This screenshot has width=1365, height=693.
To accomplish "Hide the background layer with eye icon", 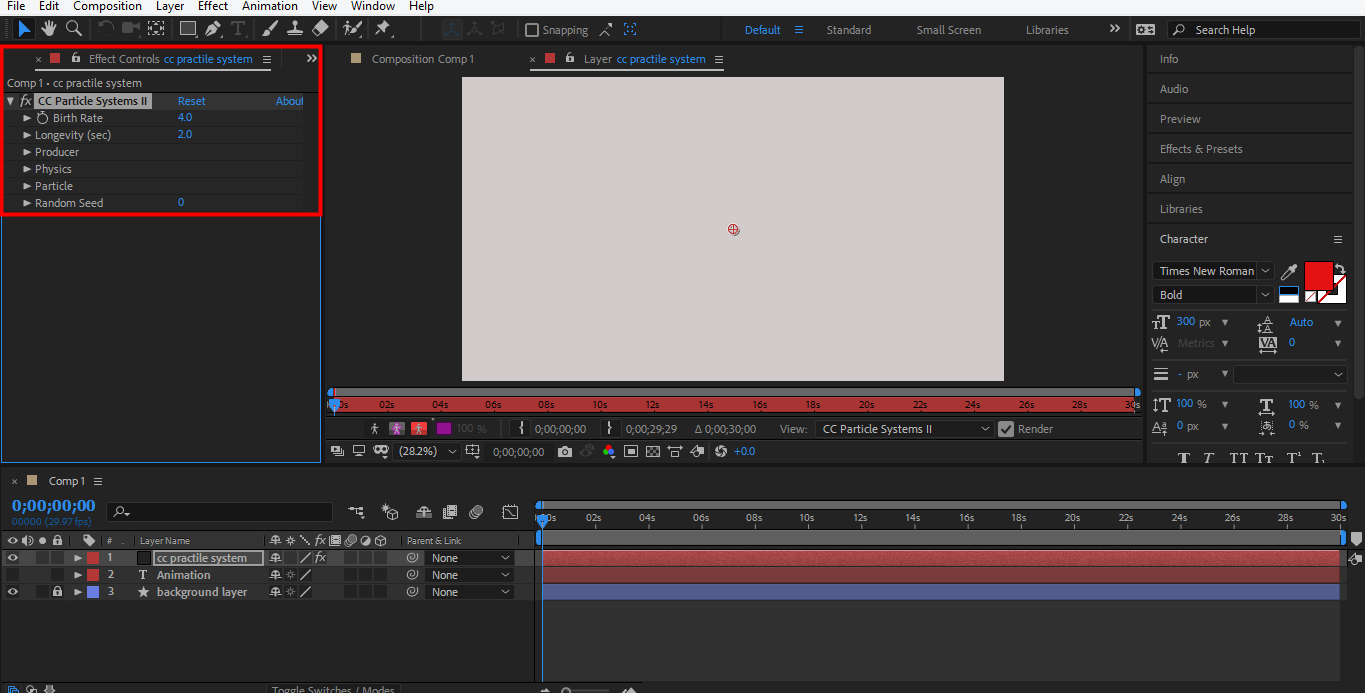I will pyautogui.click(x=13, y=592).
